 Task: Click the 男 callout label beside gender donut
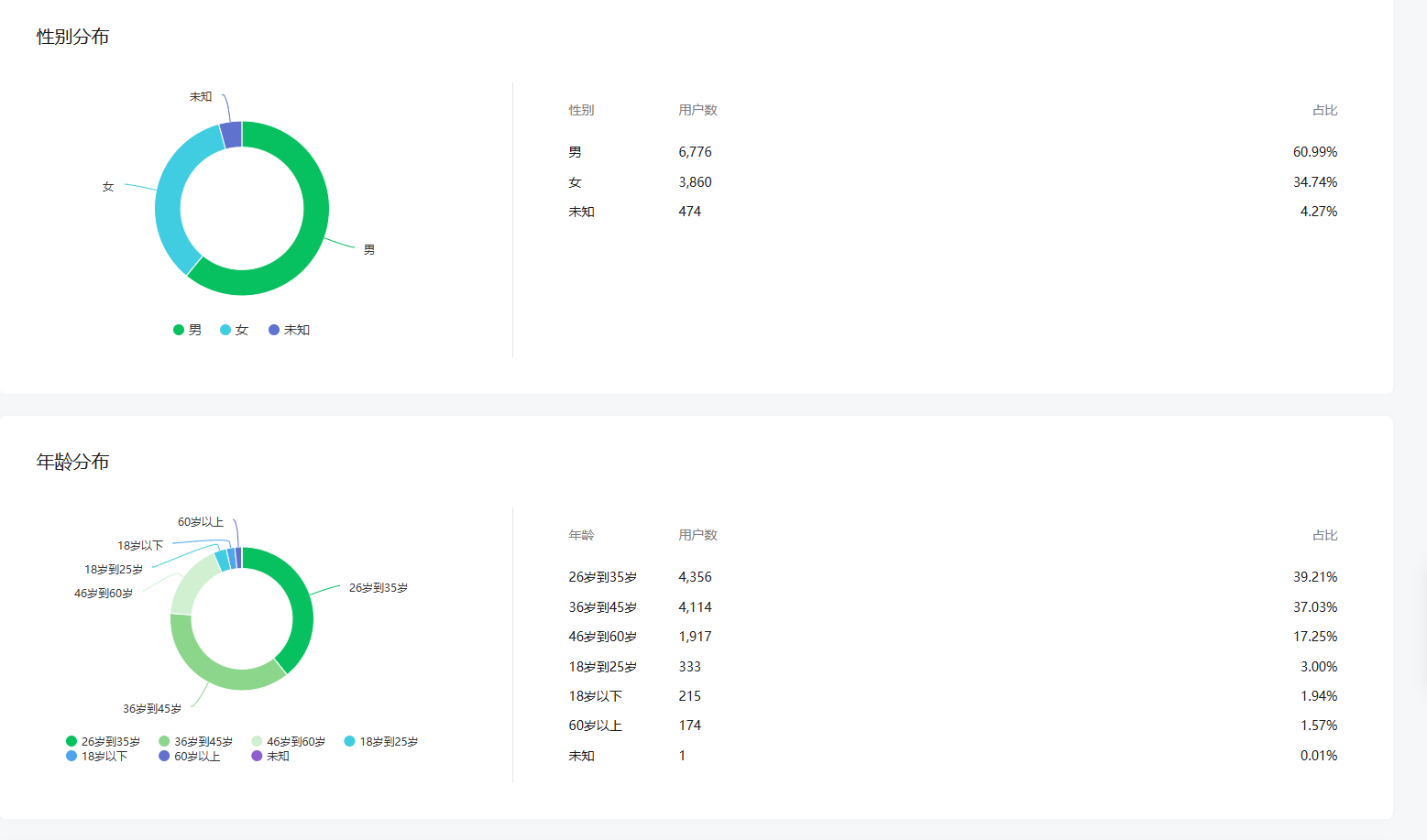click(x=369, y=249)
